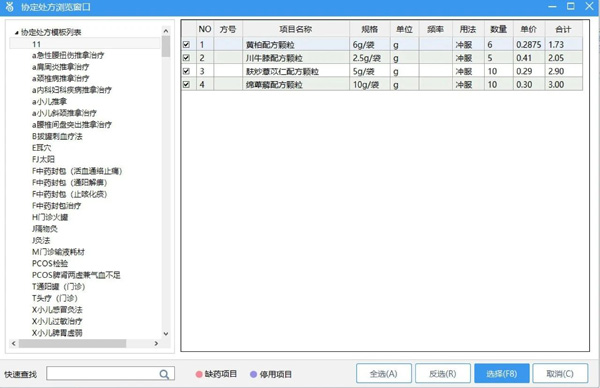The width and height of the screenshot is (600, 388).
Task: Click the 选择(F8) button
Action: 502,373
